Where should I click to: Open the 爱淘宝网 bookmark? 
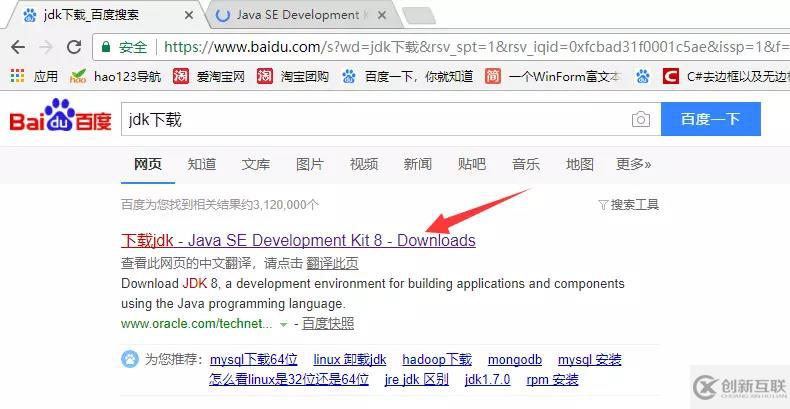tap(209, 77)
